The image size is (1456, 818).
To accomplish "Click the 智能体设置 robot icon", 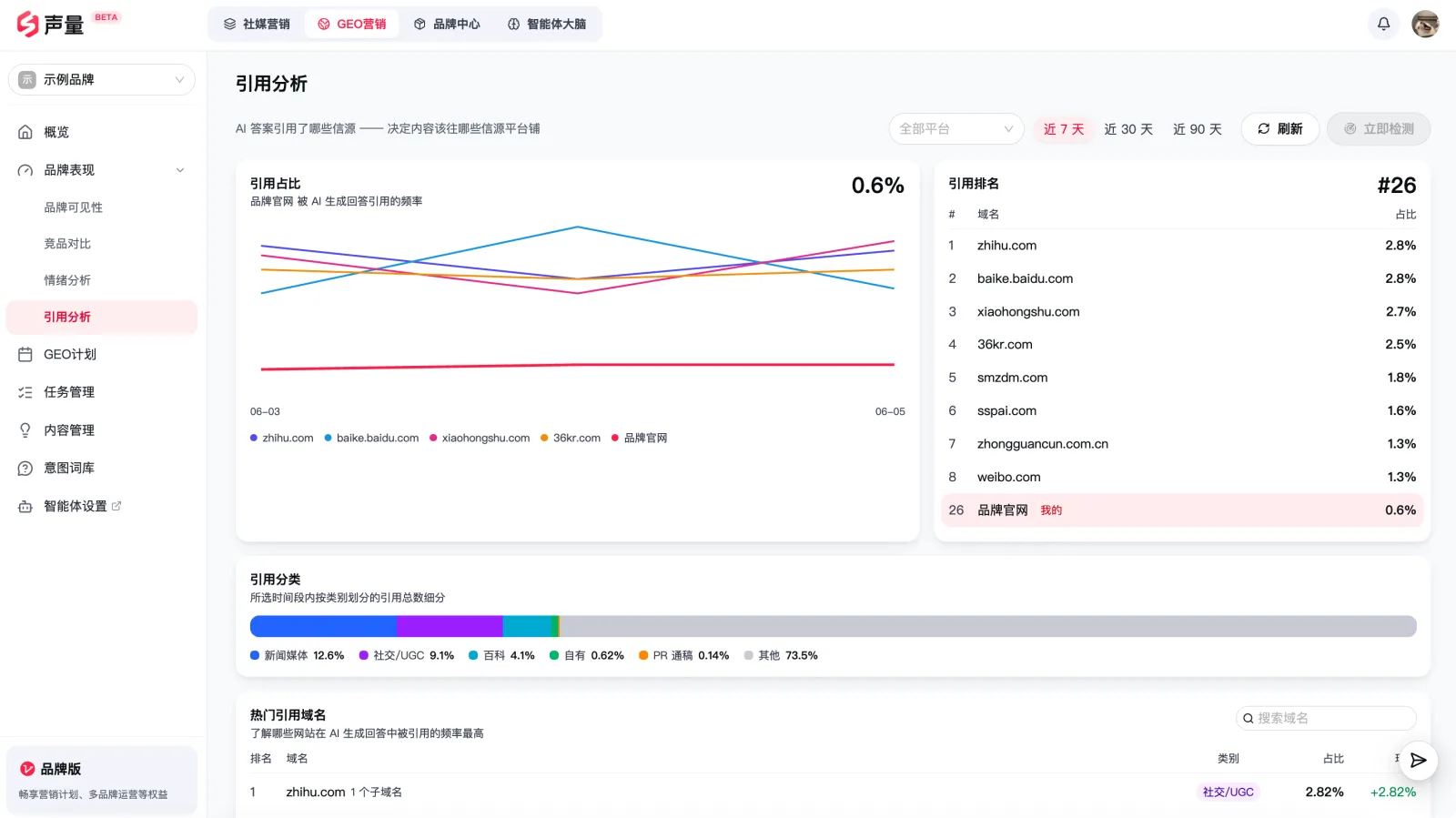I will (x=25, y=507).
